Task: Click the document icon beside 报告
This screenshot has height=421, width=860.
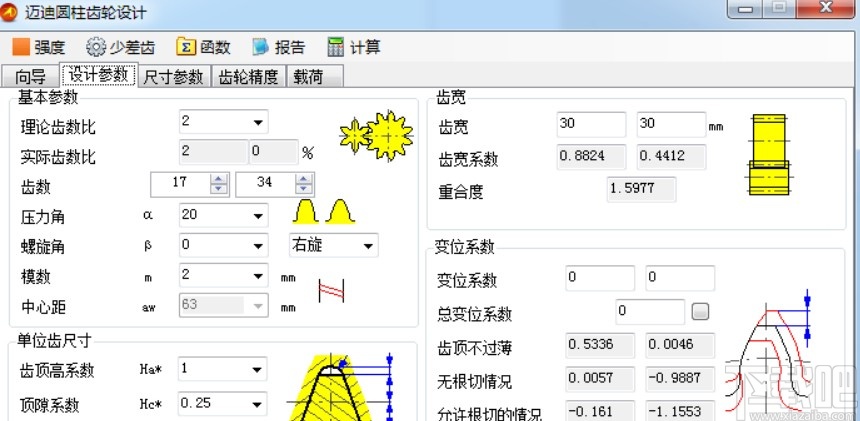Action: (261, 47)
